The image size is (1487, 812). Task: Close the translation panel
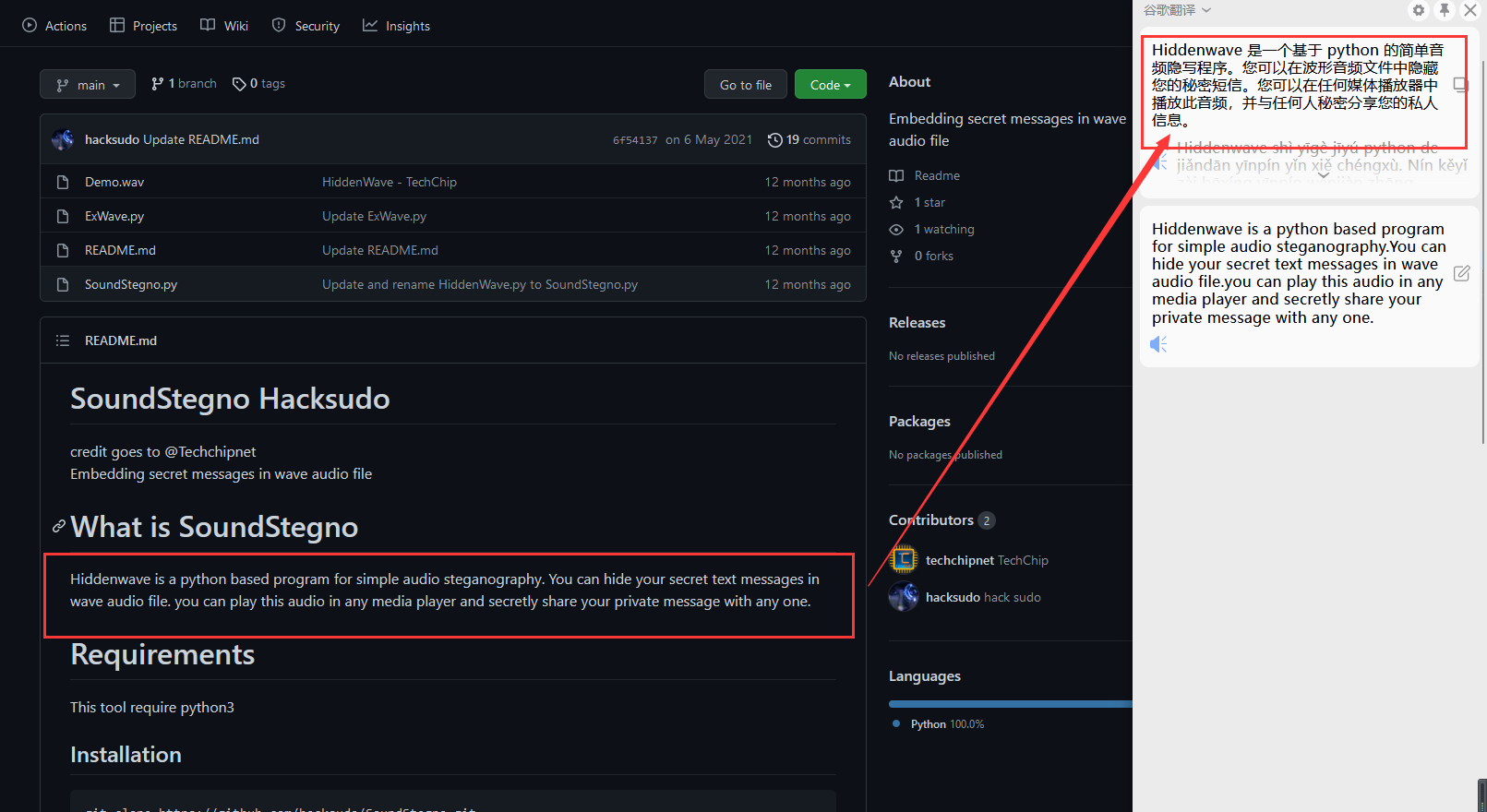[x=1470, y=10]
